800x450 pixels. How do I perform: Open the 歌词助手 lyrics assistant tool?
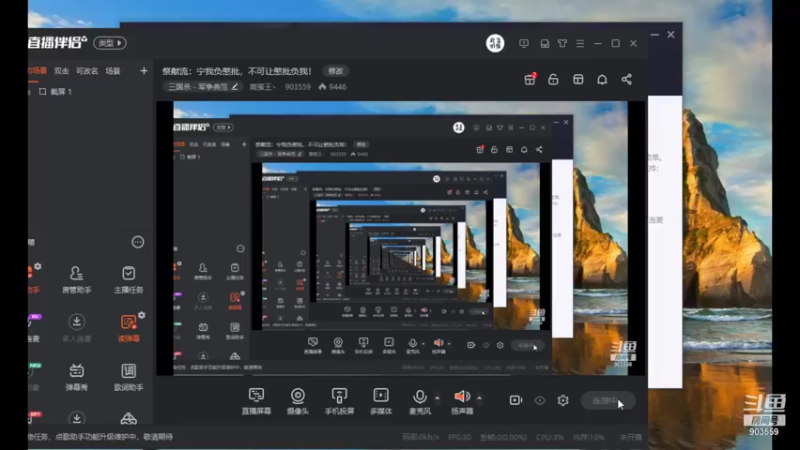pos(128,377)
